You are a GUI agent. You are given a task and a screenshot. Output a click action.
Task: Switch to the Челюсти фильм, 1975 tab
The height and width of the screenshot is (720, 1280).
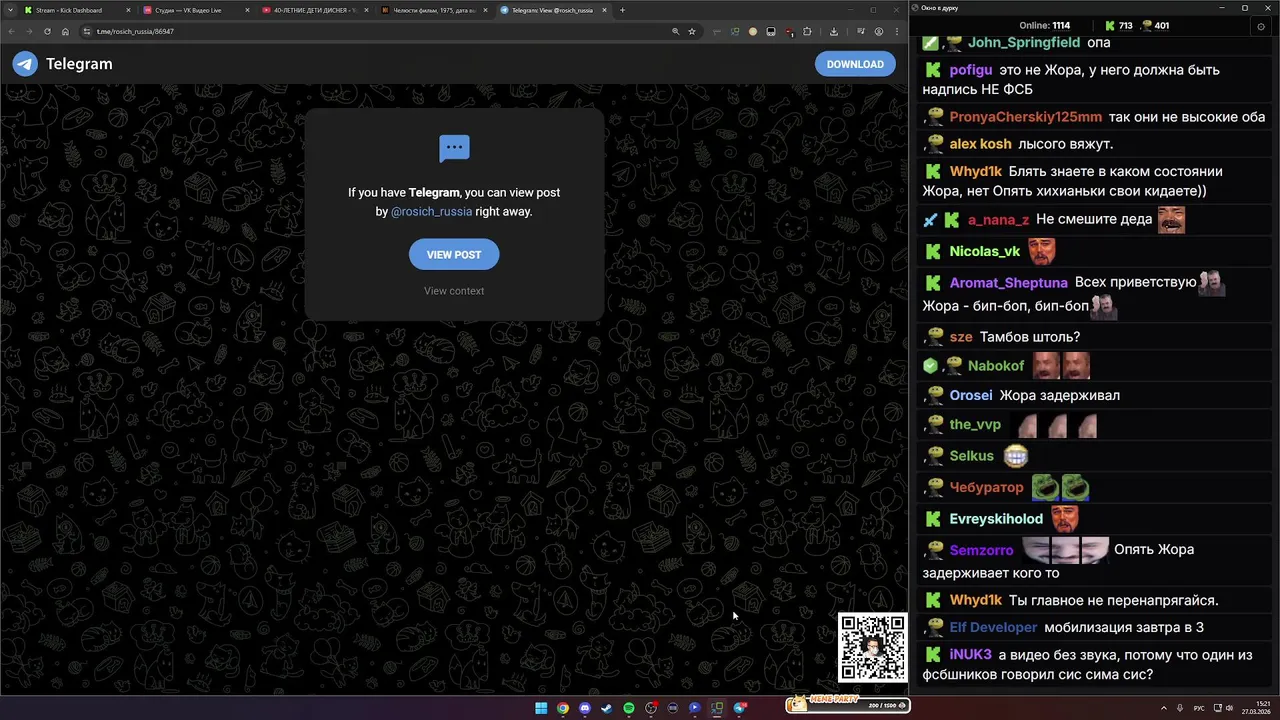(x=433, y=10)
